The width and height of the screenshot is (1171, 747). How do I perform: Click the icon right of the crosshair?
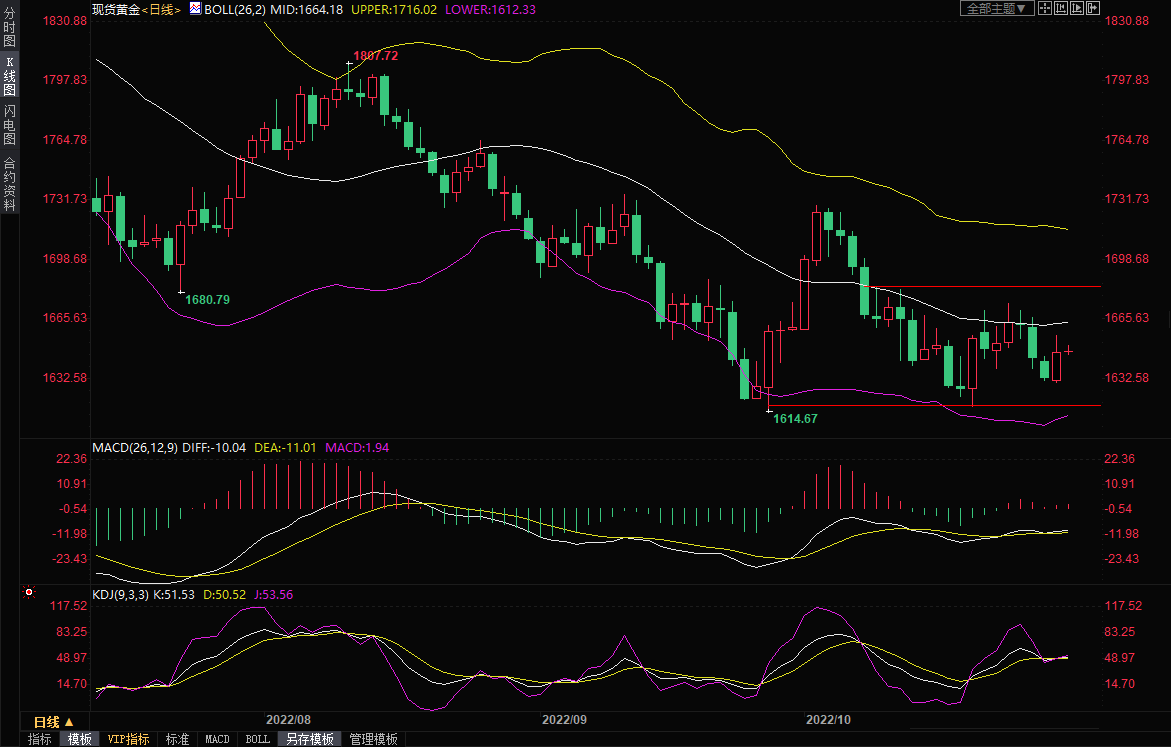(1061, 8)
